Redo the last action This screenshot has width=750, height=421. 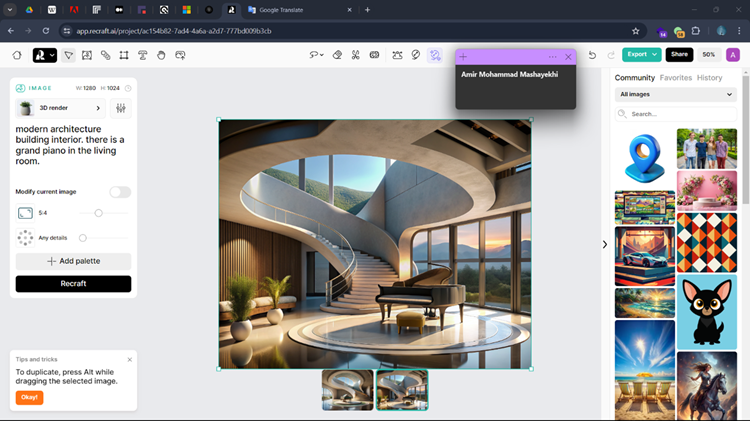pyautogui.click(x=611, y=55)
